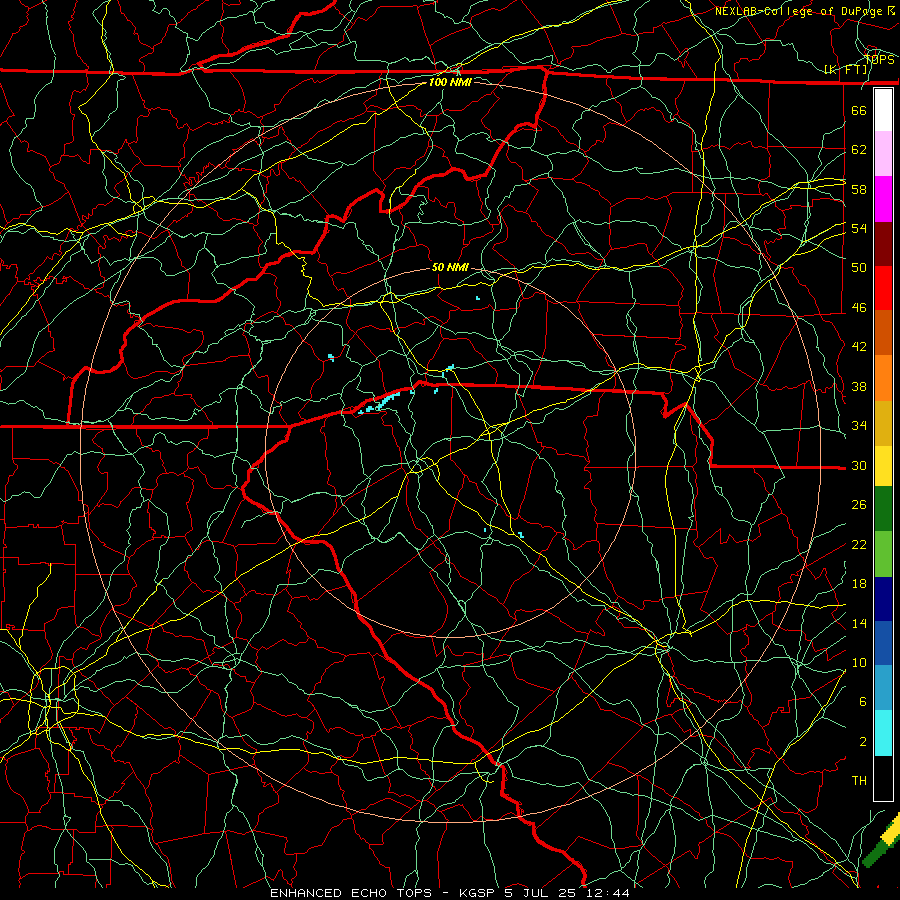Click the white swatch on the tops scale
900x900 pixels.
[x=883, y=110]
